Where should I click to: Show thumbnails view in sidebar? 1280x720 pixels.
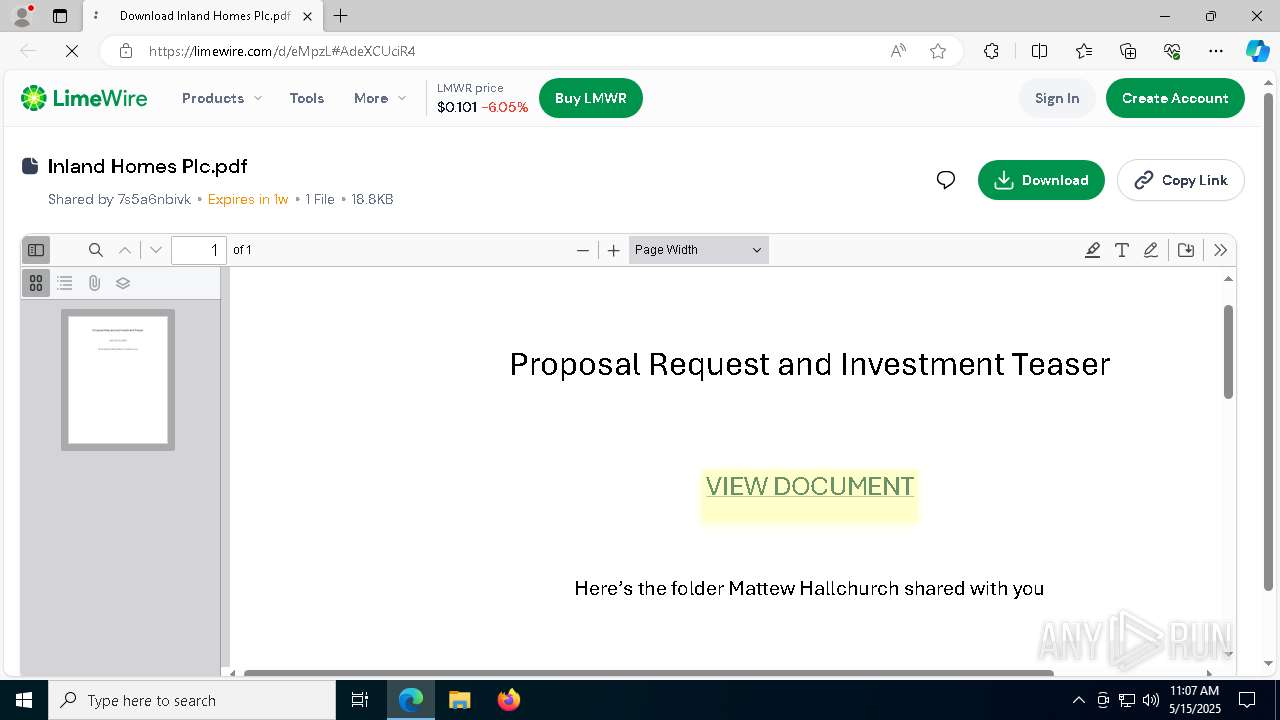36,283
